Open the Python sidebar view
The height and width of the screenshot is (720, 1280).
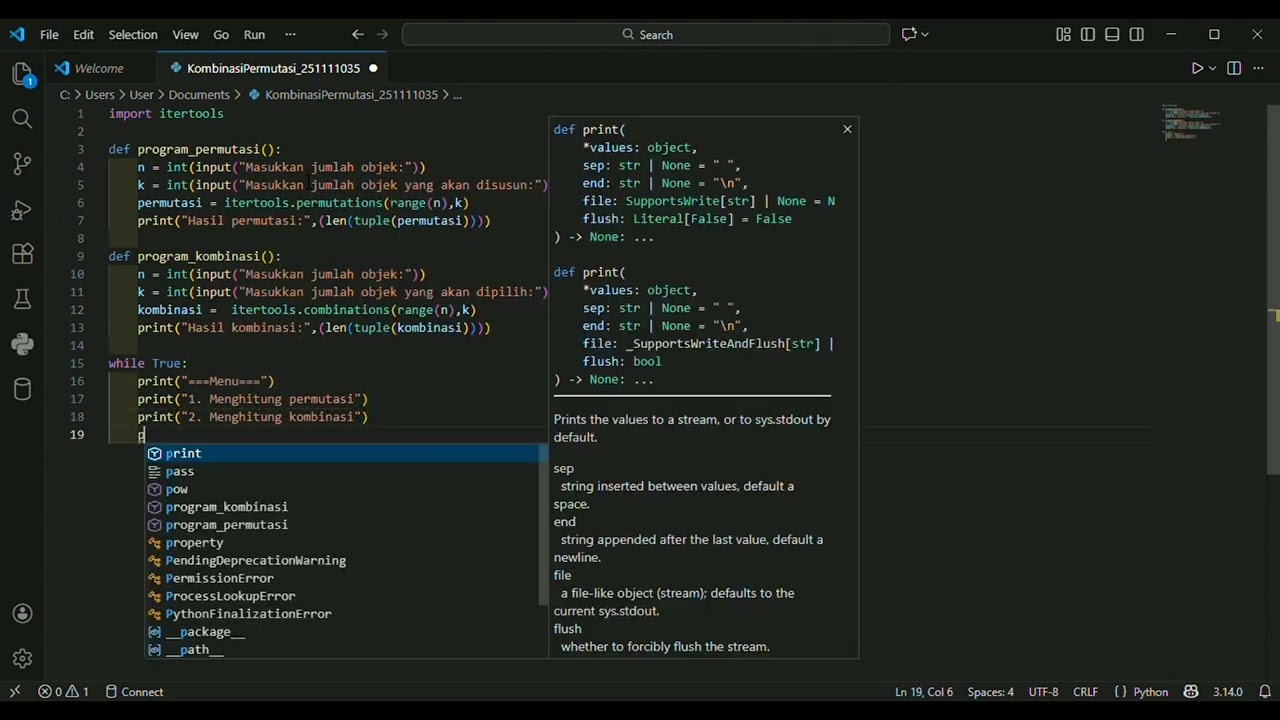click(22, 344)
